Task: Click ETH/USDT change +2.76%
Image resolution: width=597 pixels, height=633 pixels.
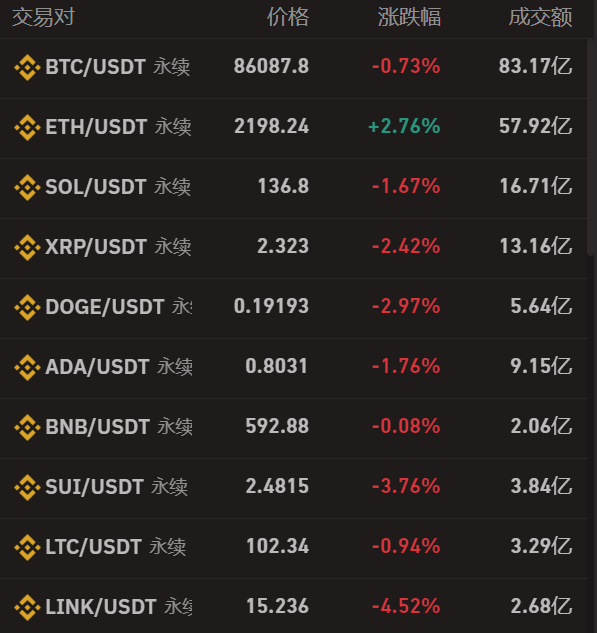Action: click(x=404, y=126)
